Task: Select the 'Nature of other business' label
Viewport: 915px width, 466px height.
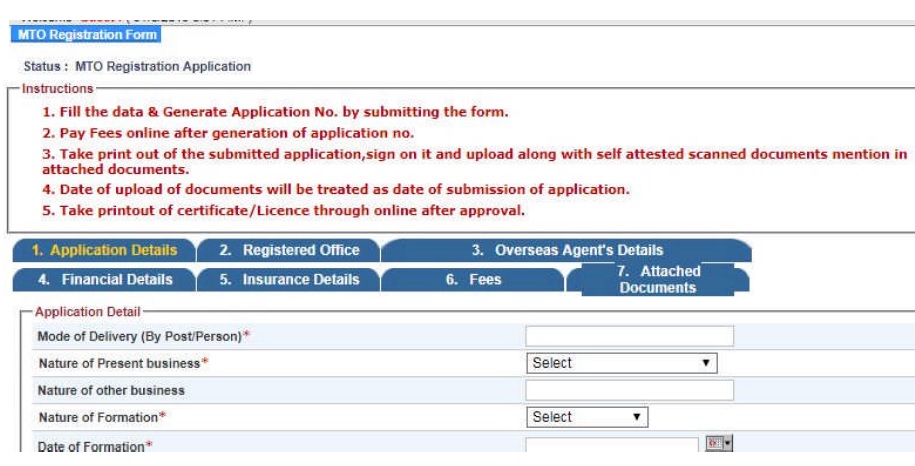Action: tap(111, 391)
